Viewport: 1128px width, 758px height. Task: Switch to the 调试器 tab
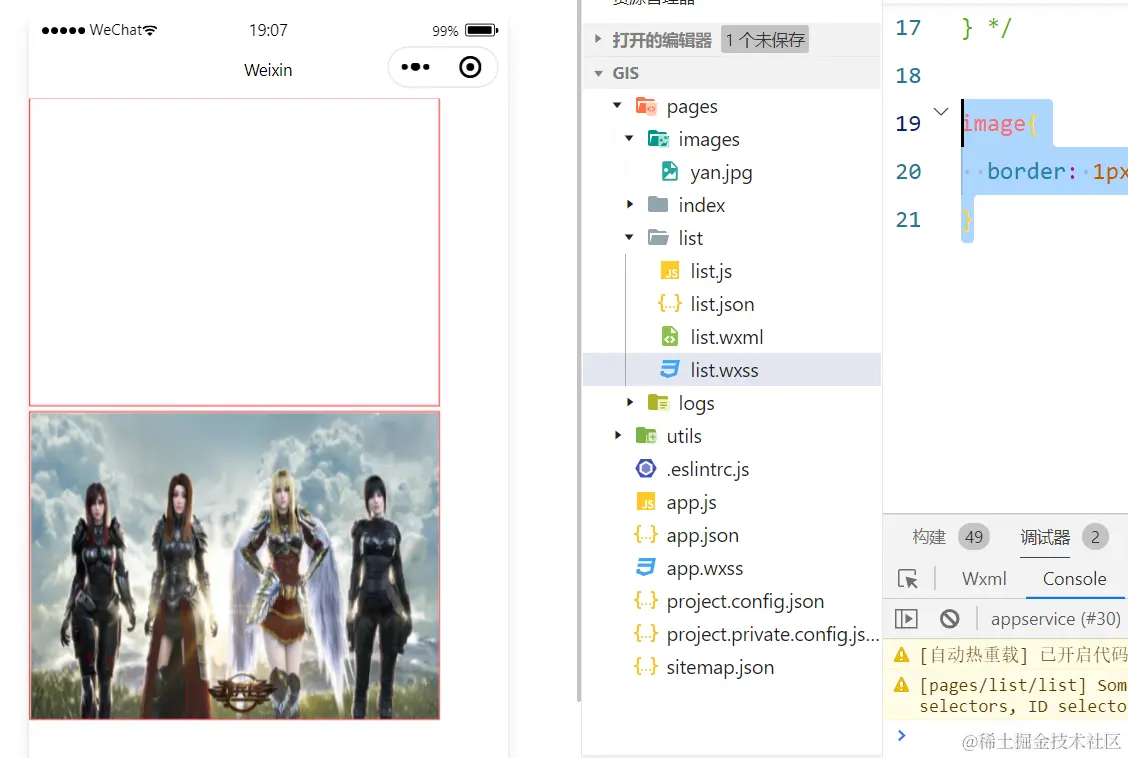(1045, 537)
